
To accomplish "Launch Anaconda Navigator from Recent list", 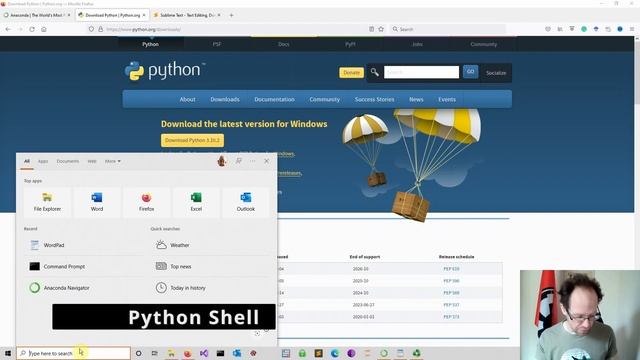I will coord(84,288).
